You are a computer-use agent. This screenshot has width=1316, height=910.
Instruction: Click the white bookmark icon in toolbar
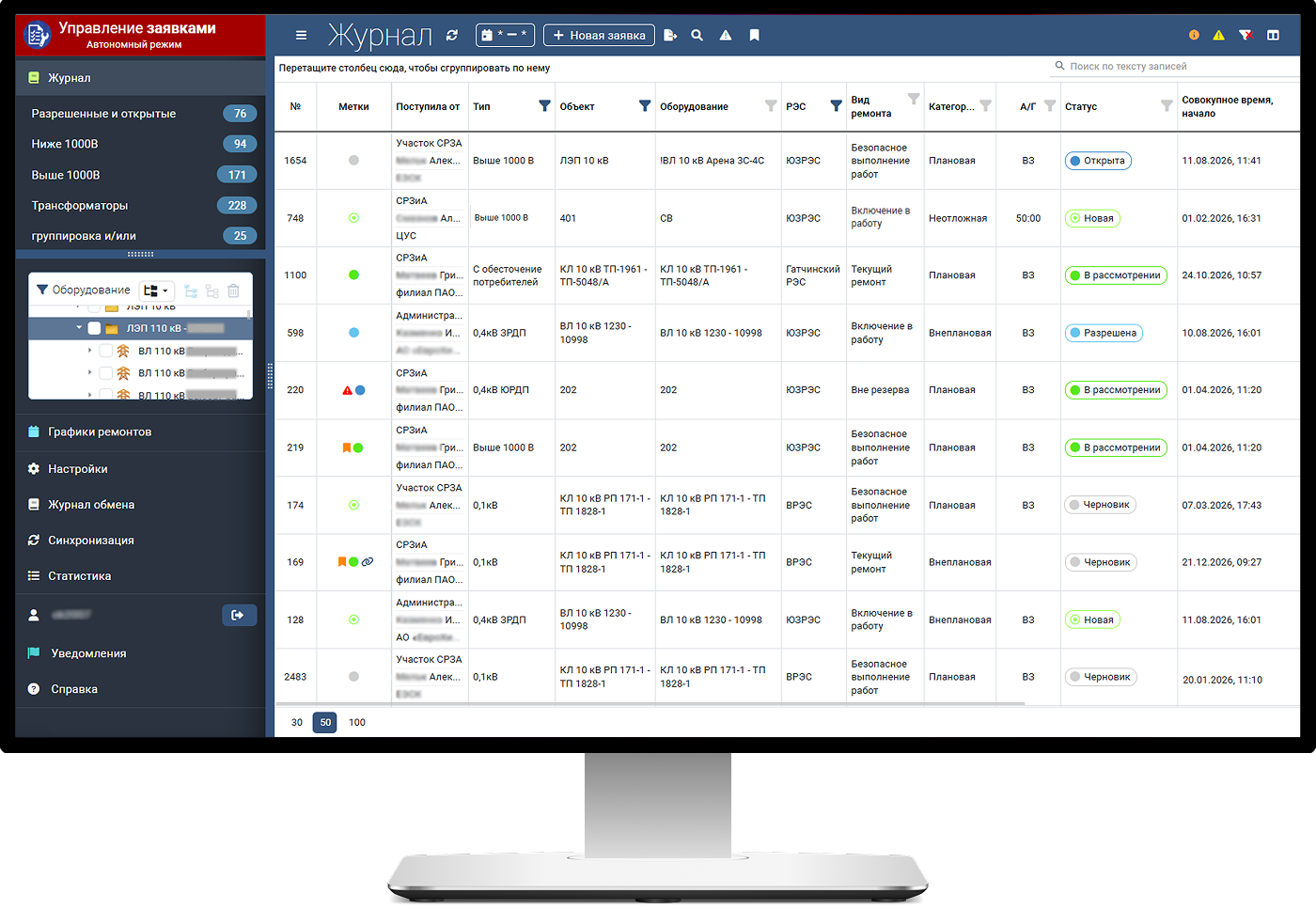(754, 36)
